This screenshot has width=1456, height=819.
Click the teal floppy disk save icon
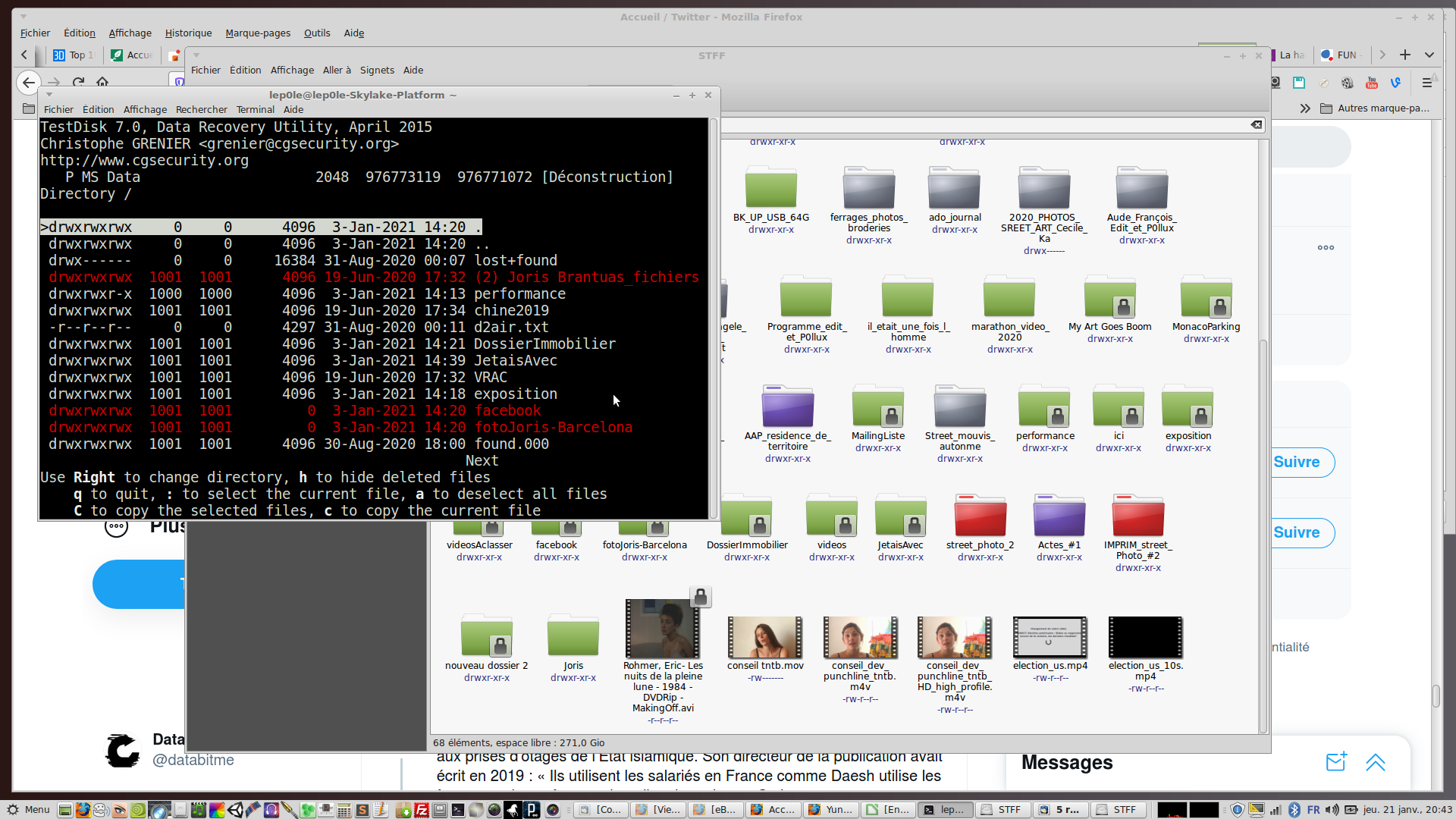click(x=1299, y=83)
